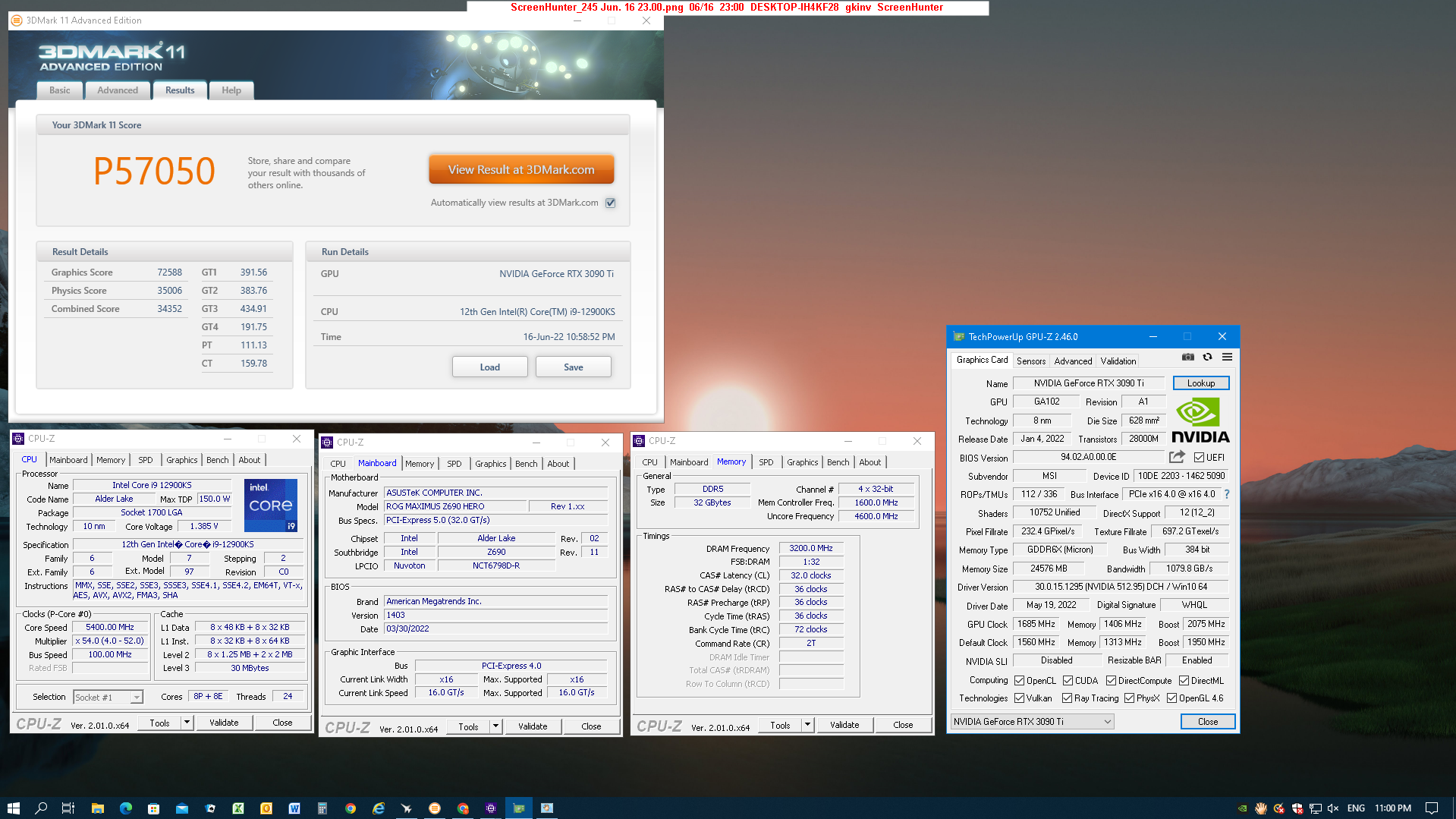This screenshot has height=819, width=1456.
Task: Open Calculator from taskbar
Action: coord(322,808)
